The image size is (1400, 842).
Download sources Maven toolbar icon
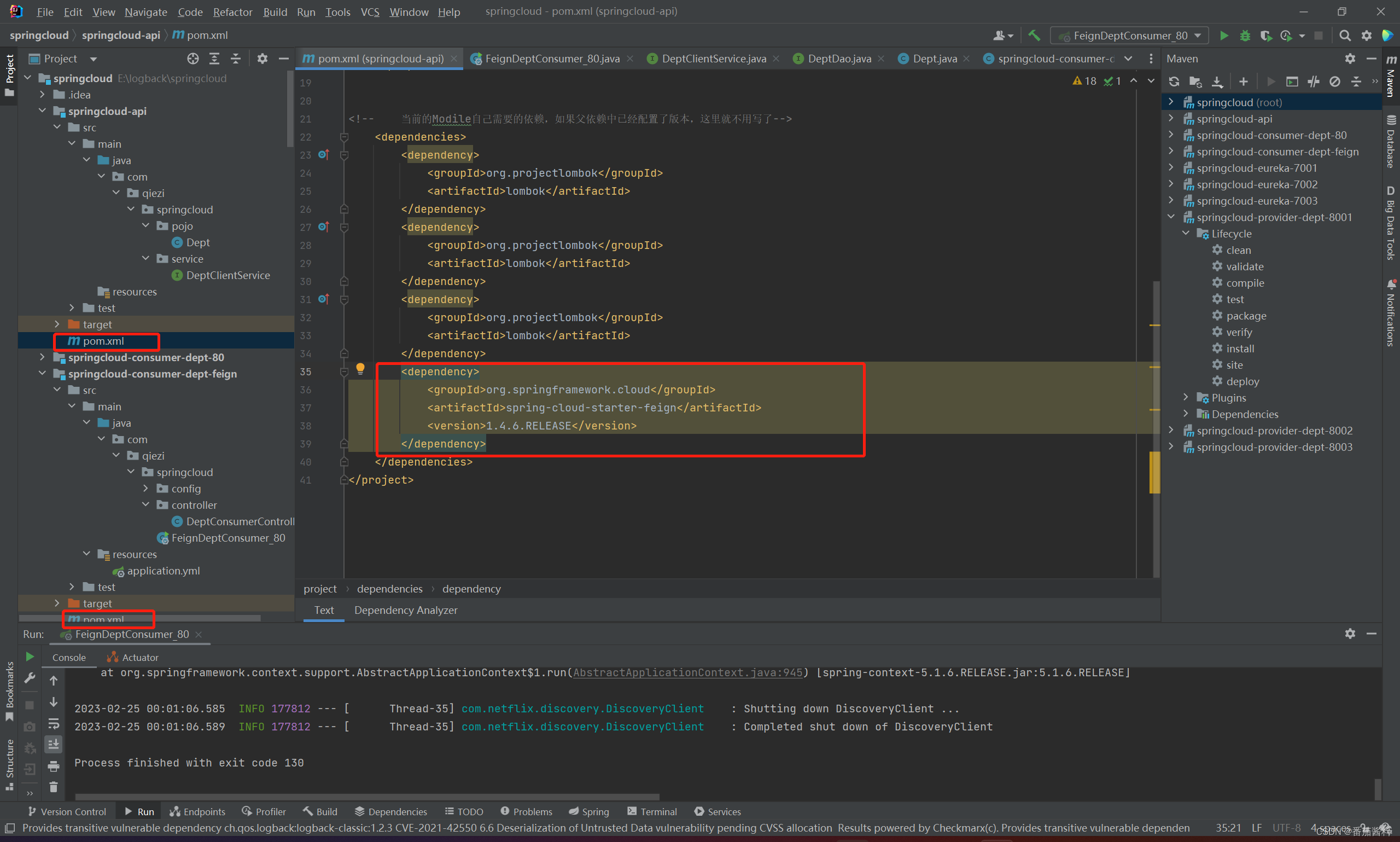(1217, 82)
